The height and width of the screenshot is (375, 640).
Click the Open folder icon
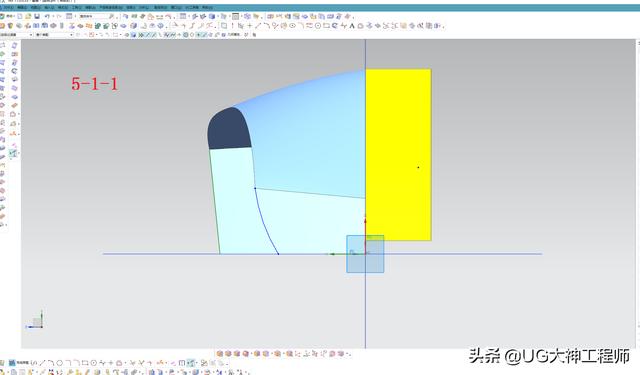pos(28,16)
